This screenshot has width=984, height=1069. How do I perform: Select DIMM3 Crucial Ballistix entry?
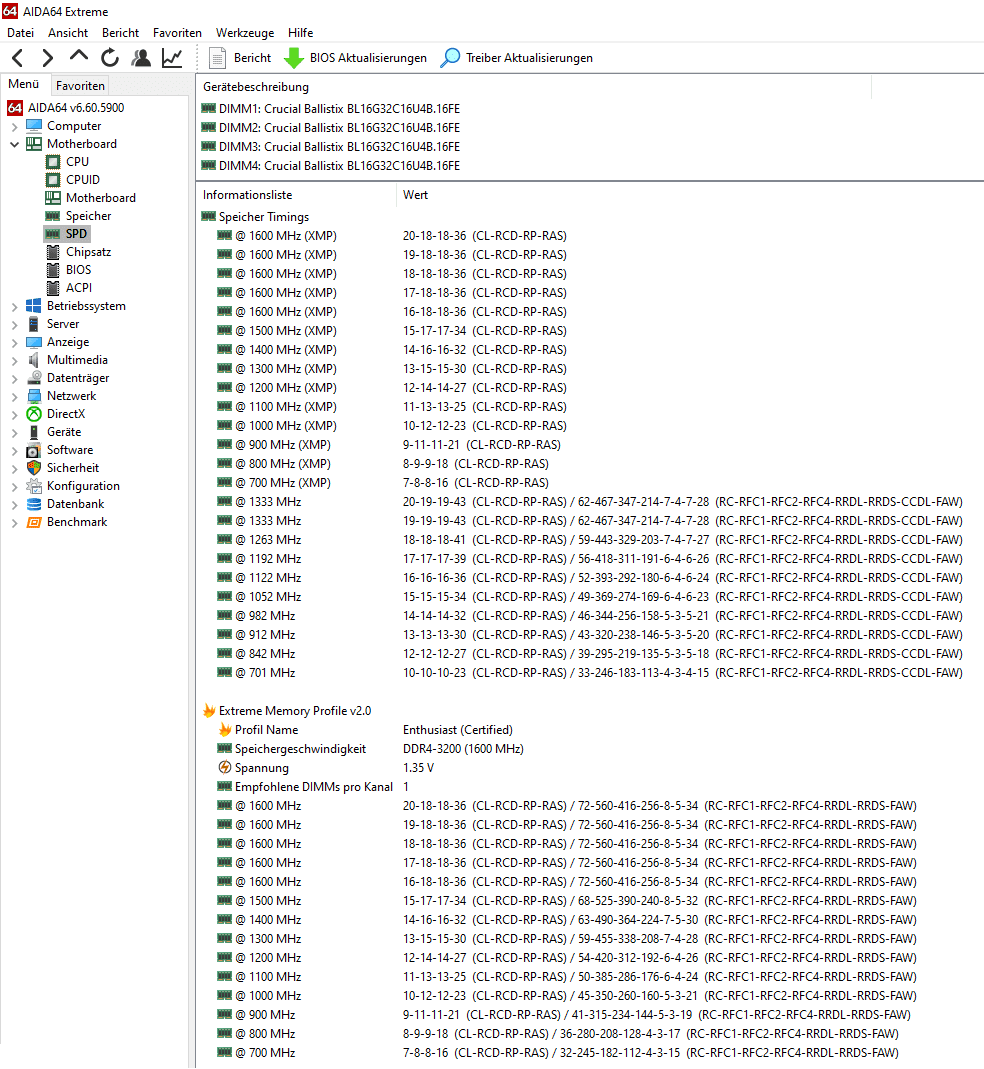(x=331, y=147)
